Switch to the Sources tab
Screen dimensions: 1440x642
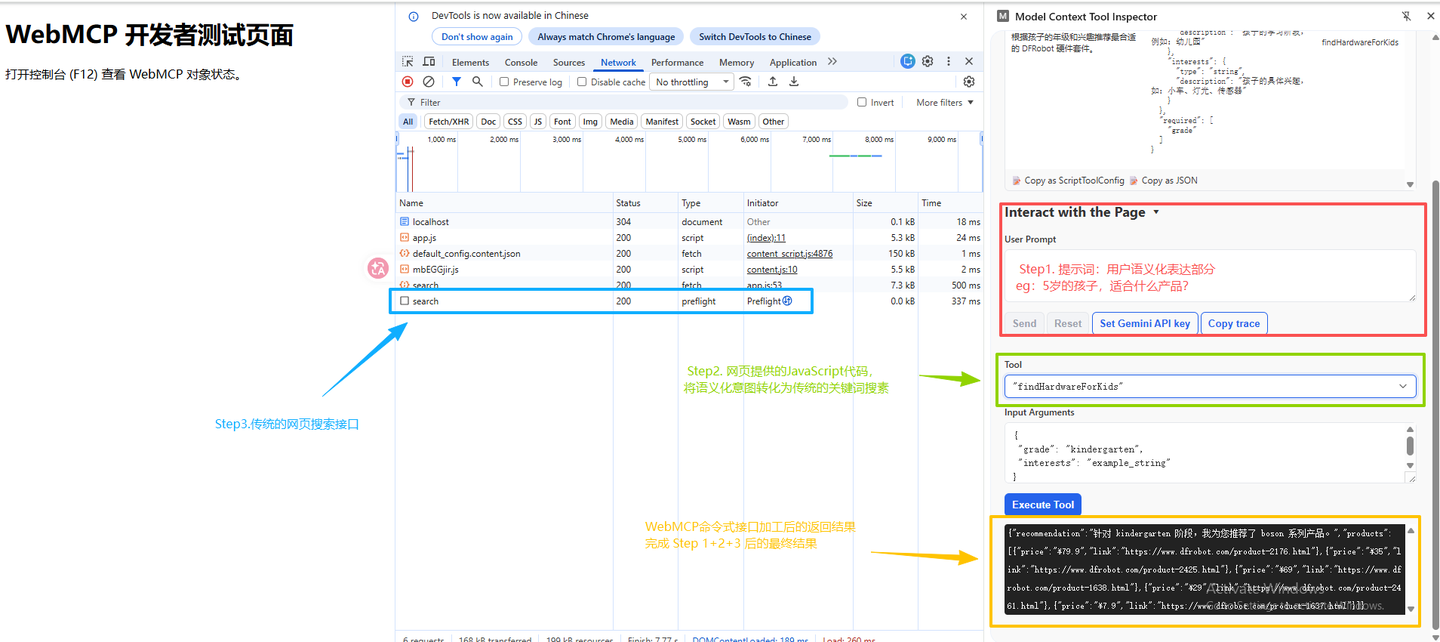point(569,62)
